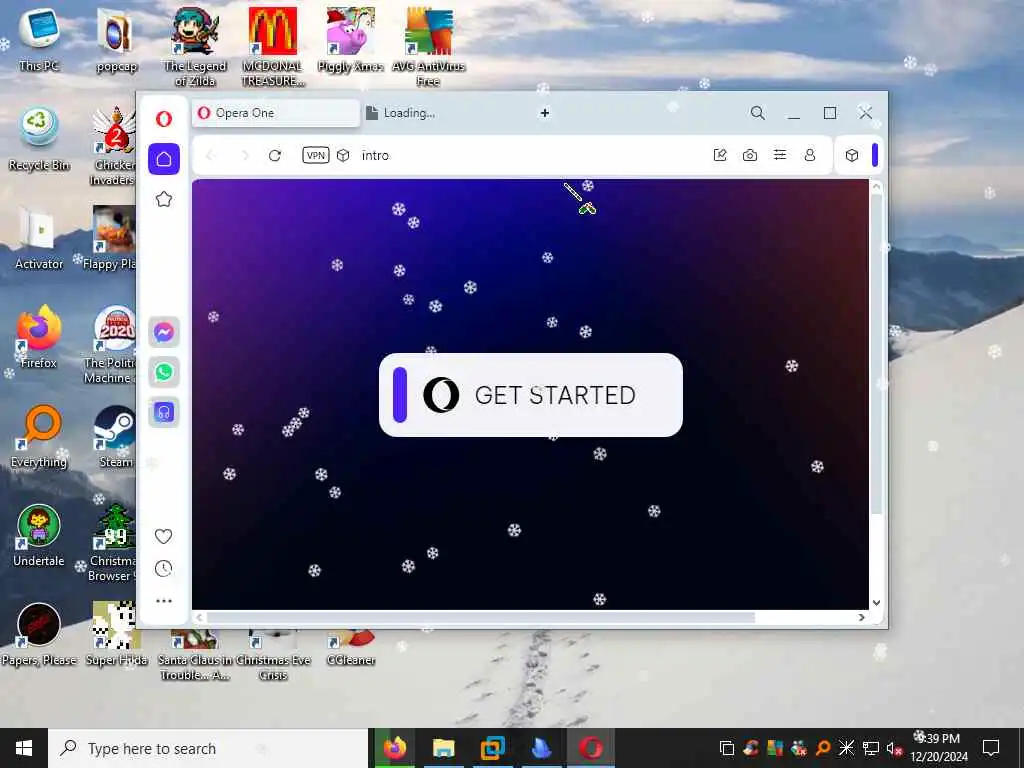The image size is (1024, 768).
Task: Select Papers, Please desktop shortcut
Action: (39, 633)
